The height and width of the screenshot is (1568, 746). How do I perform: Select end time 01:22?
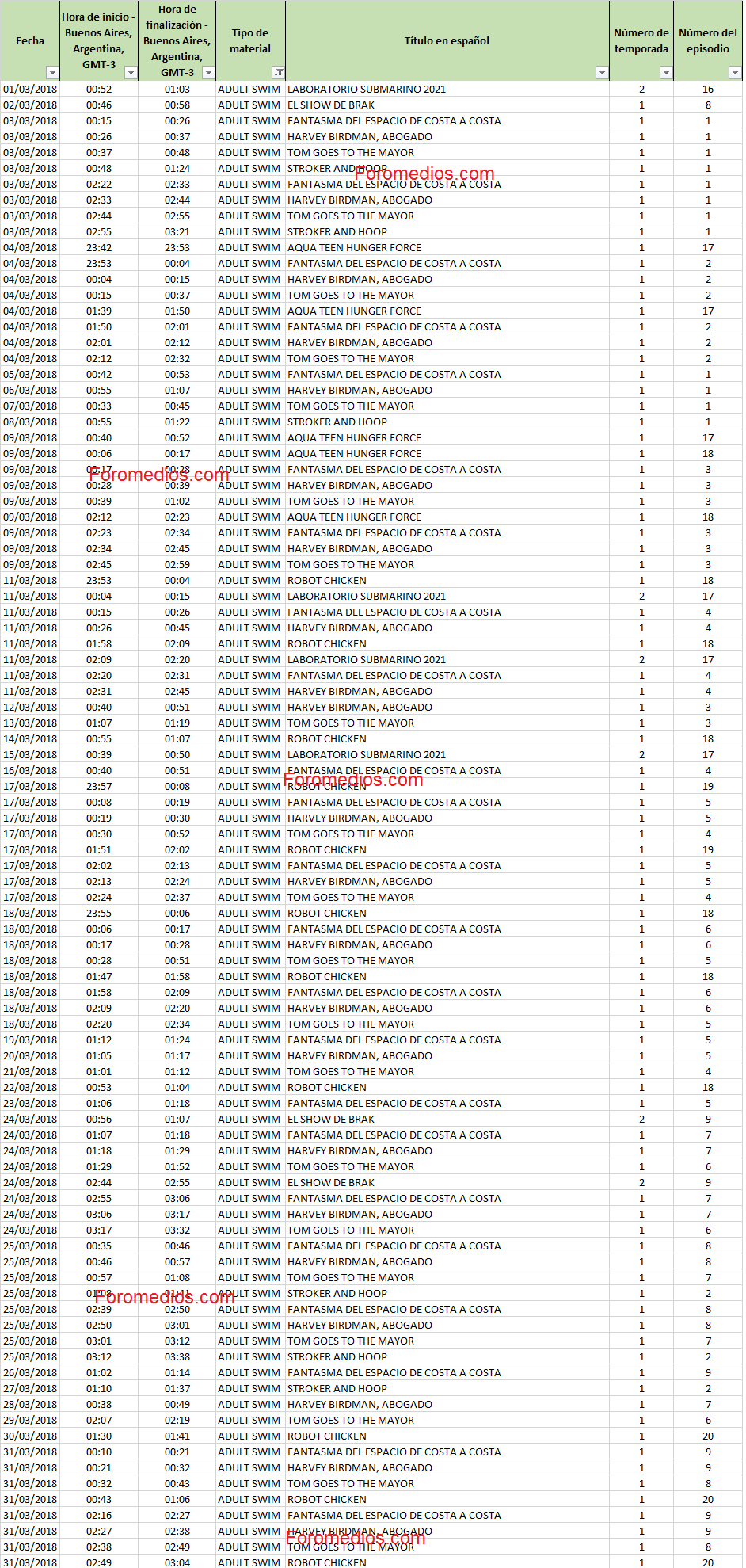177,422
